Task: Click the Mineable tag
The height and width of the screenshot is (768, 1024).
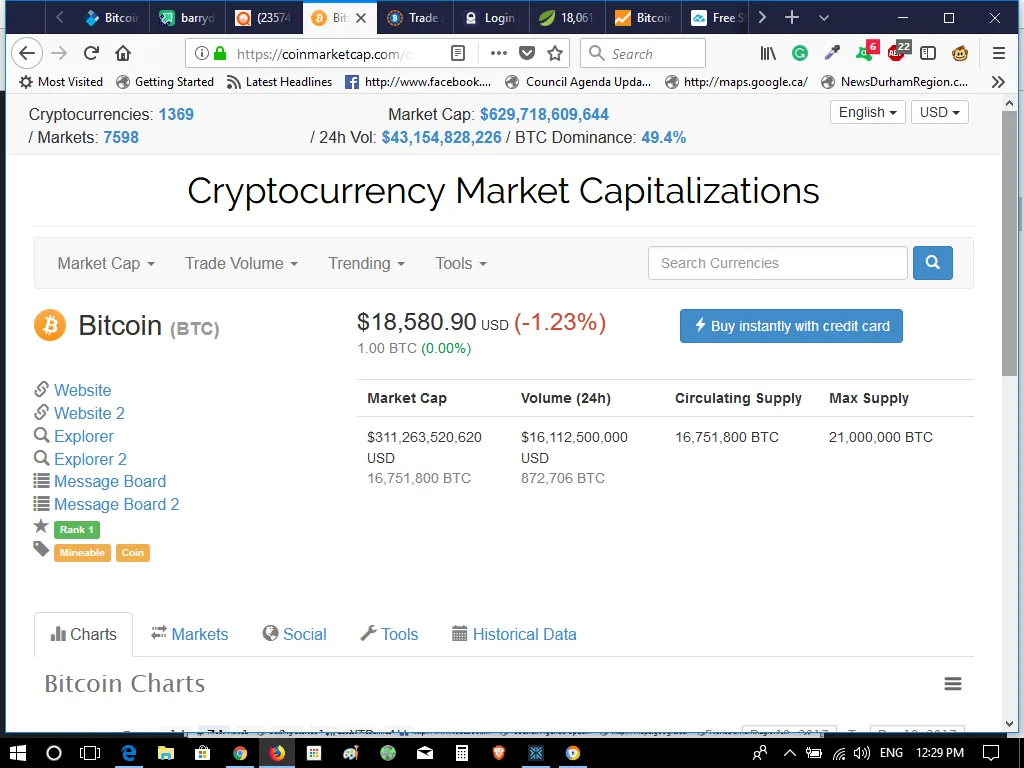Action: coord(82,552)
